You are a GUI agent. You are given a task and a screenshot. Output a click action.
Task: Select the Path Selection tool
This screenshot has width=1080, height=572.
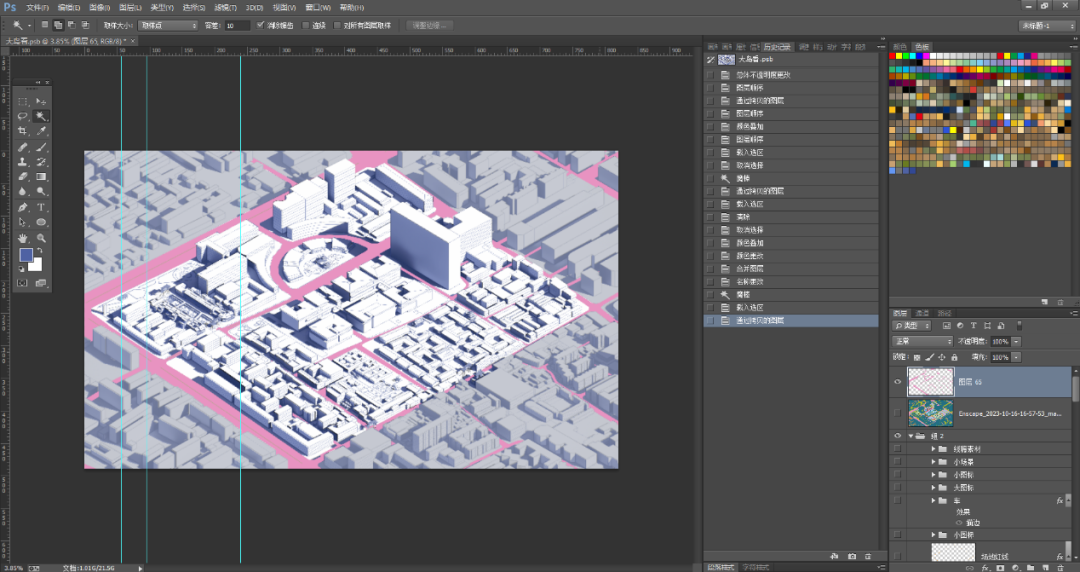click(23, 223)
